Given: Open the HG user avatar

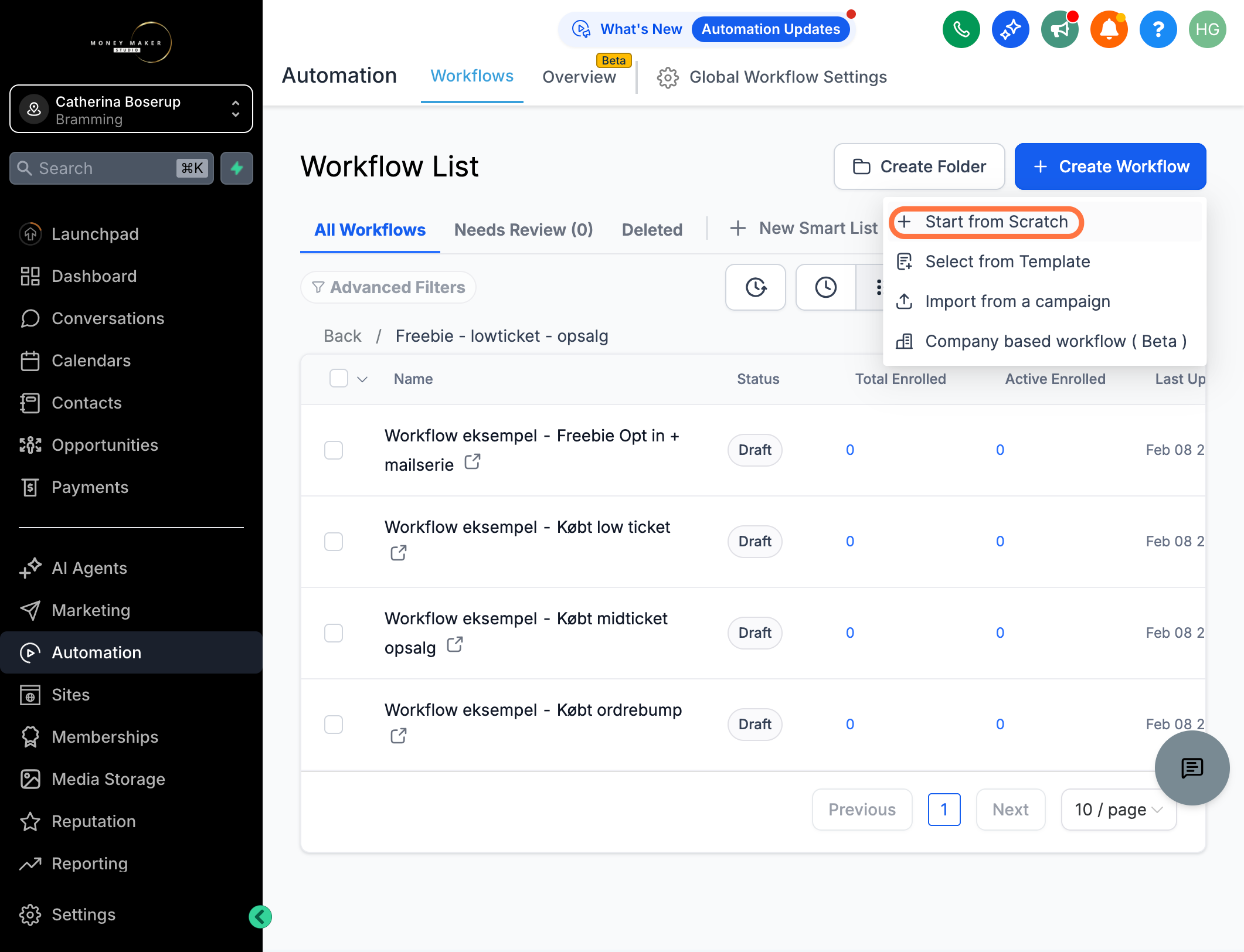Looking at the screenshot, I should click(x=1207, y=29).
